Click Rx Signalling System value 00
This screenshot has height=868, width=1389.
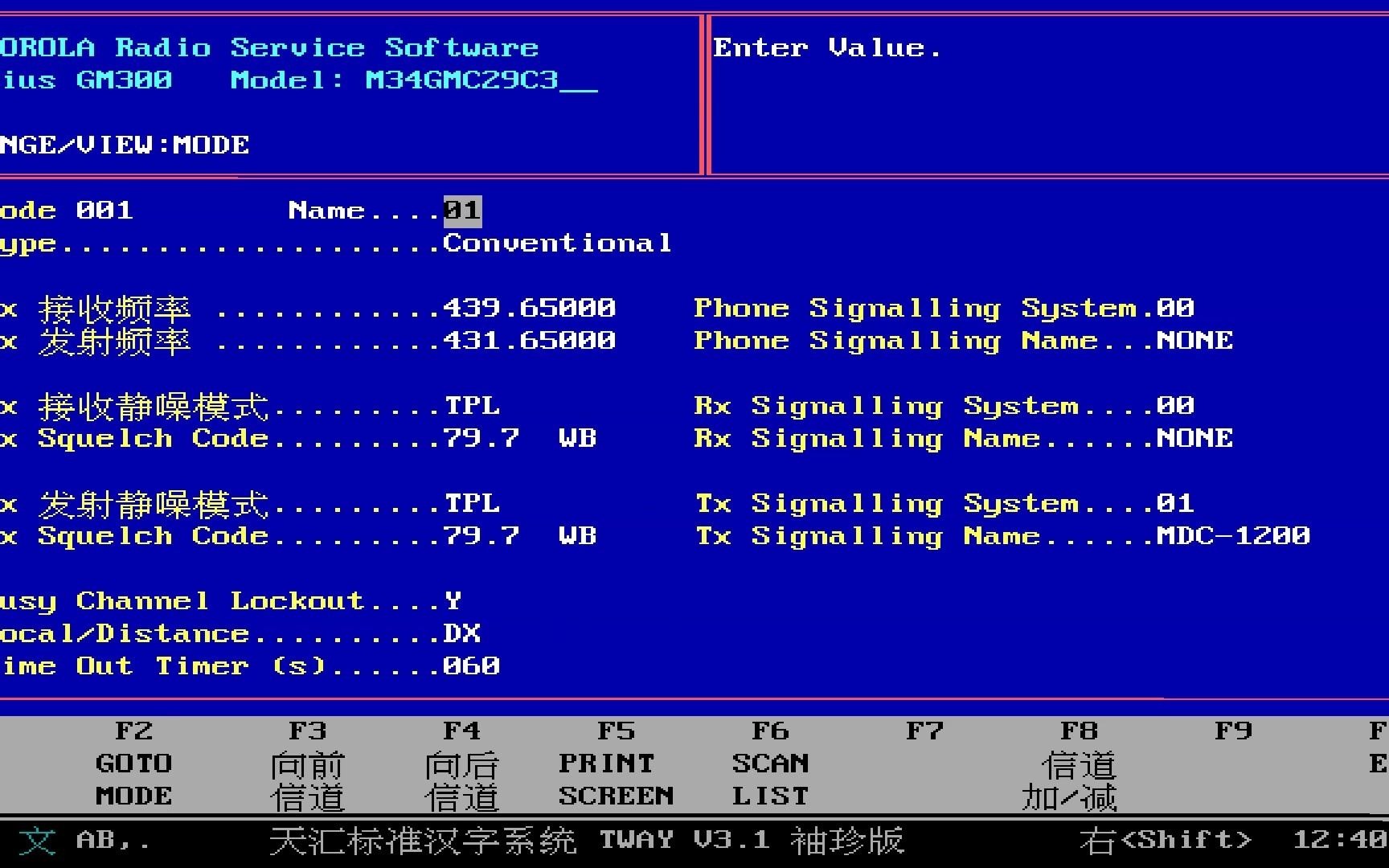tap(1175, 406)
